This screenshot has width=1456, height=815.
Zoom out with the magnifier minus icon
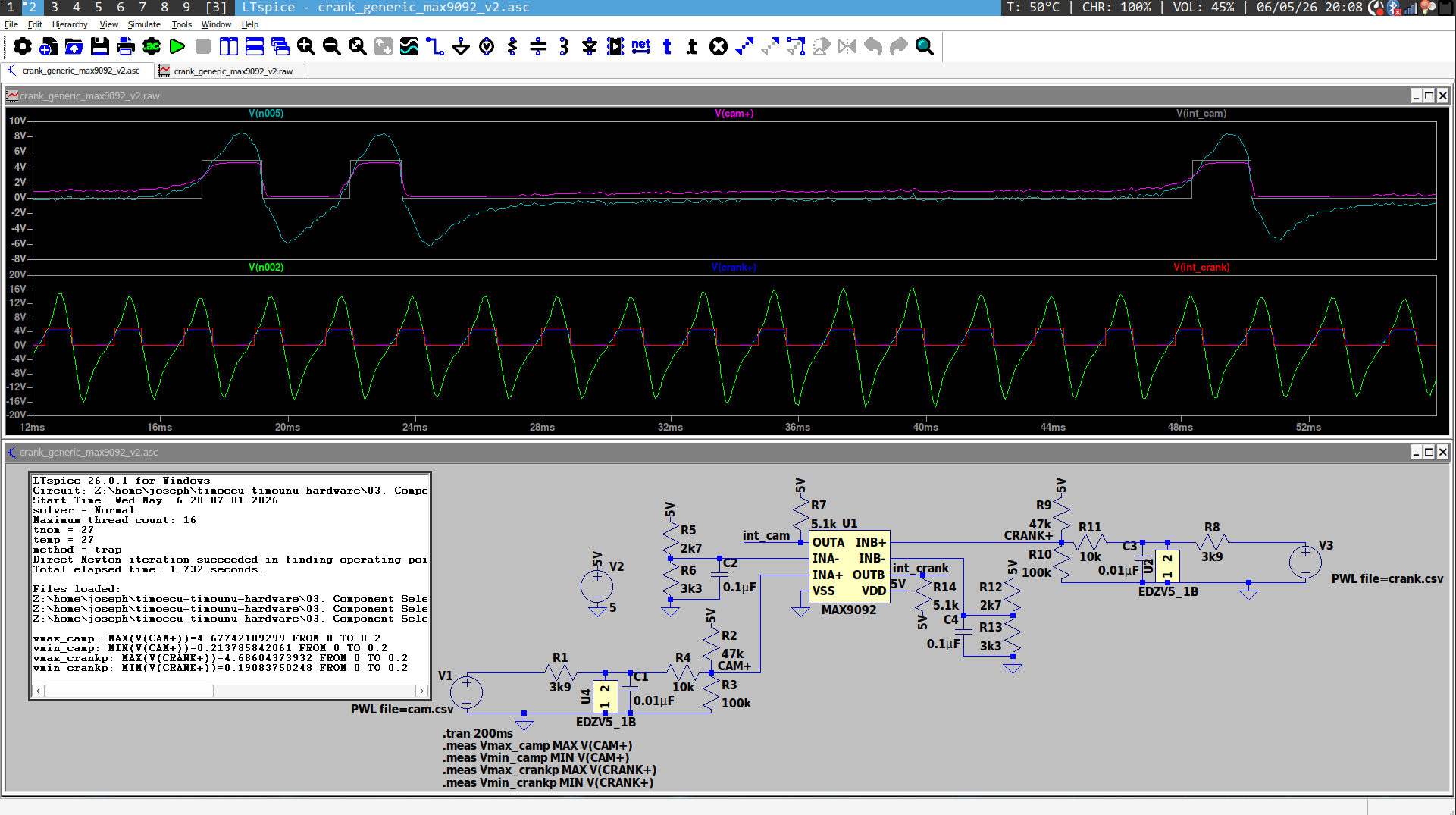point(332,47)
